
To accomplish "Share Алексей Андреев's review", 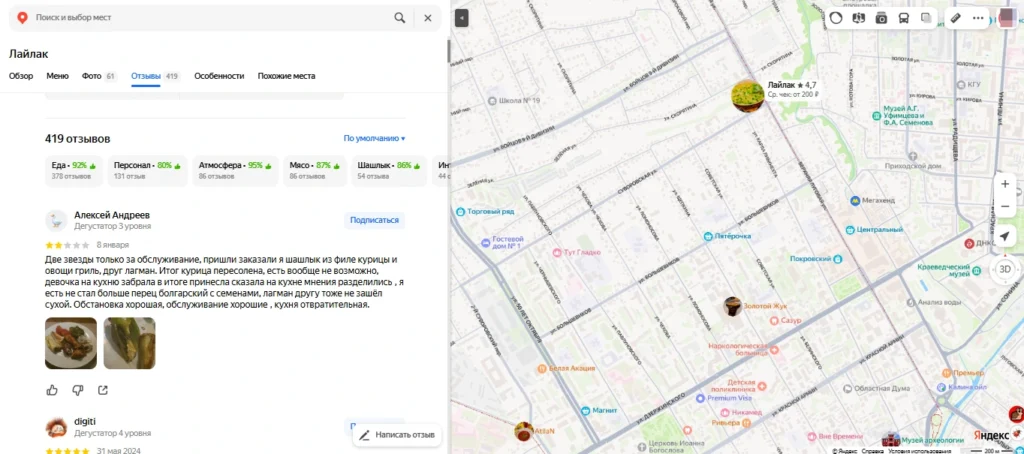I will point(103,390).
